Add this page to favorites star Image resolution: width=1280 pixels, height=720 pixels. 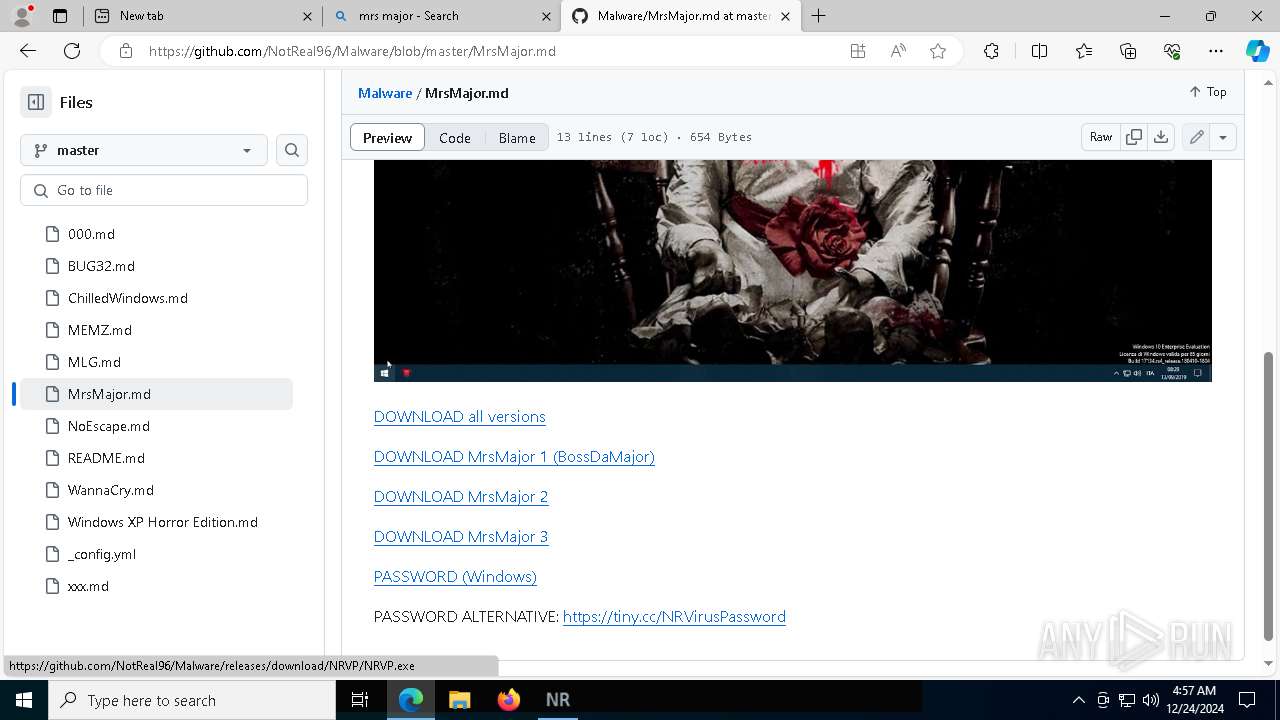pos(938,51)
